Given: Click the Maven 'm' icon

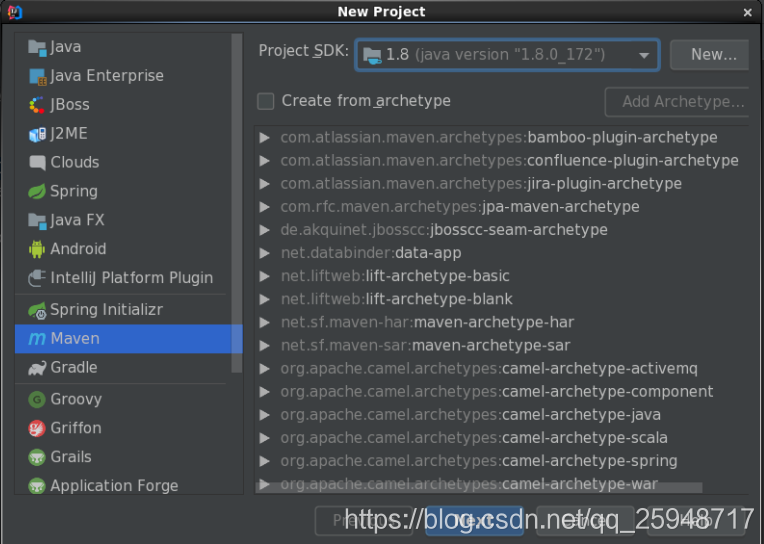Looking at the screenshot, I should (x=37, y=339).
